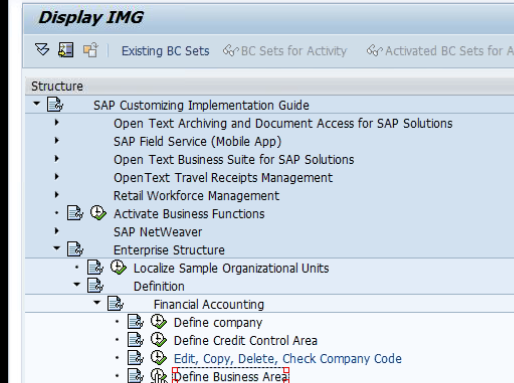The width and height of the screenshot is (514, 383).
Task: Execute the Activate Business Functions clock icon
Action: (x=98, y=213)
